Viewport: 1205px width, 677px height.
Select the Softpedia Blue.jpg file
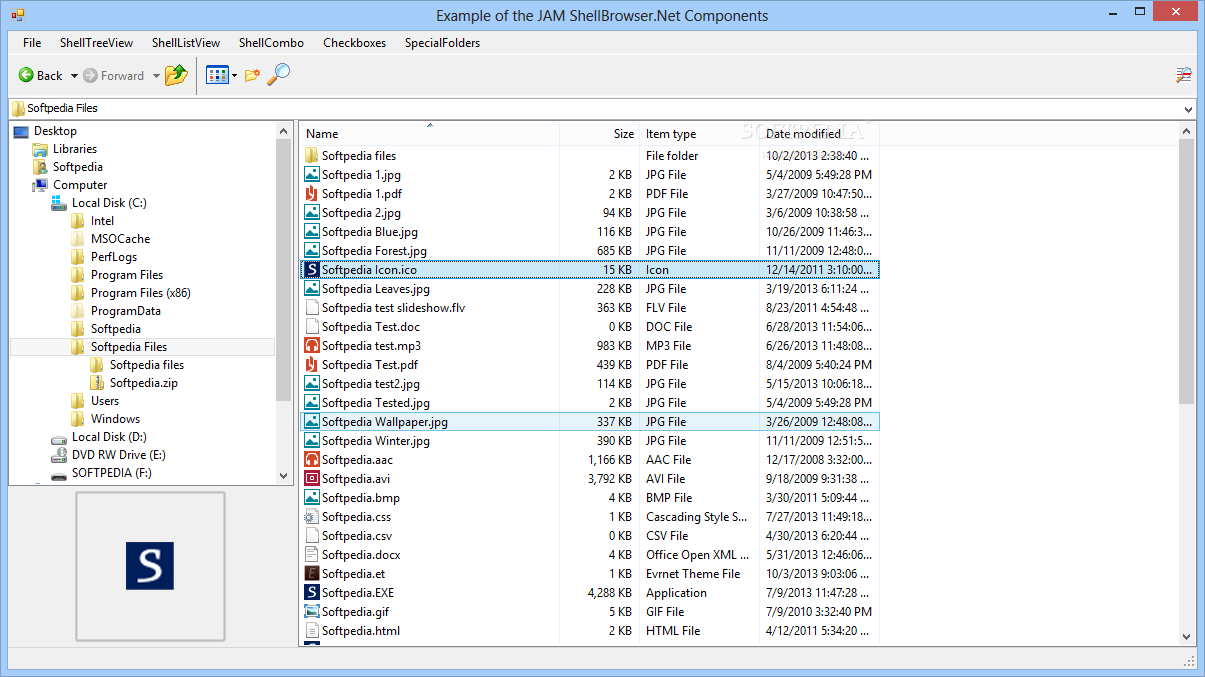[370, 232]
